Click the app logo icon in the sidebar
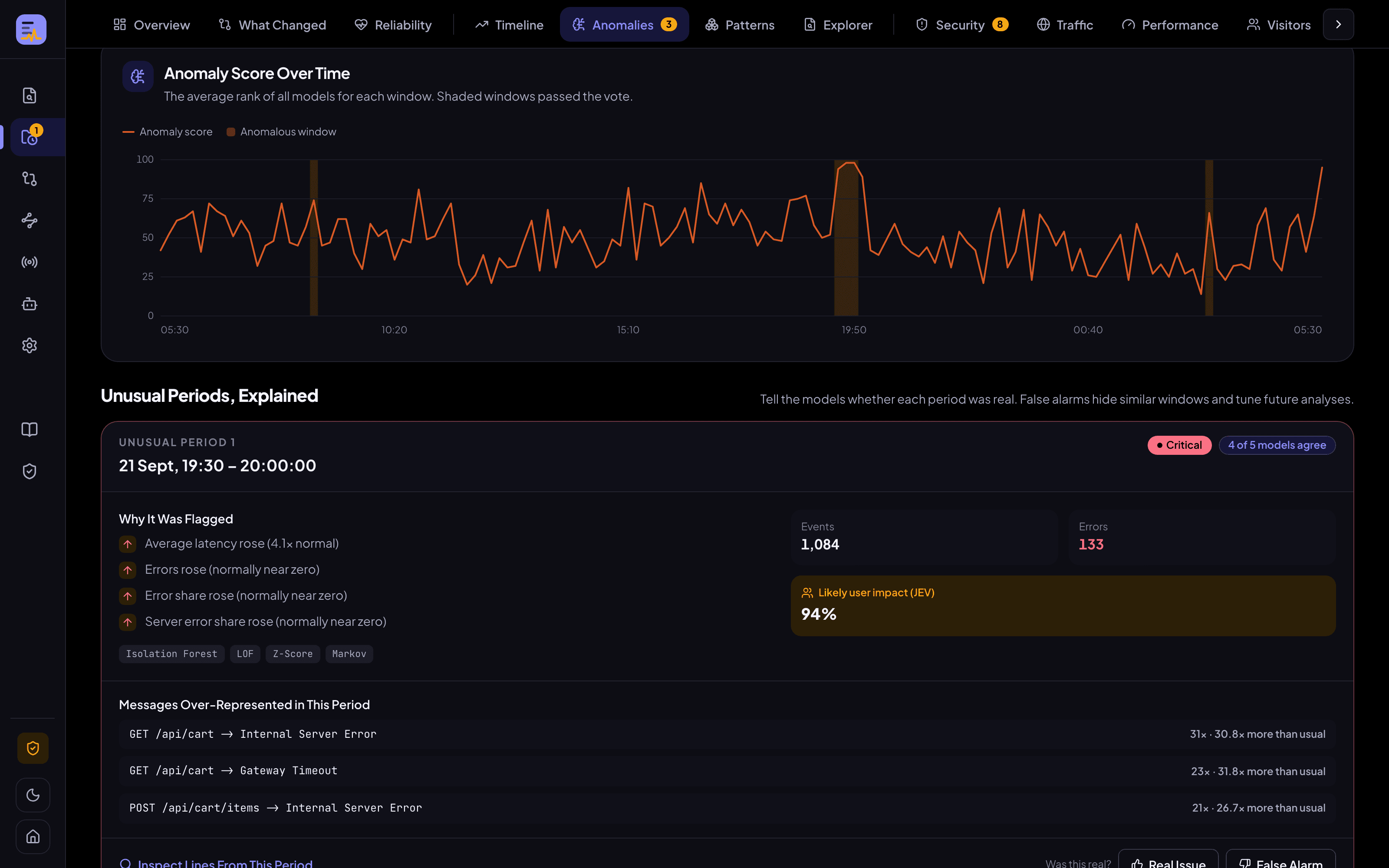 [x=31, y=29]
